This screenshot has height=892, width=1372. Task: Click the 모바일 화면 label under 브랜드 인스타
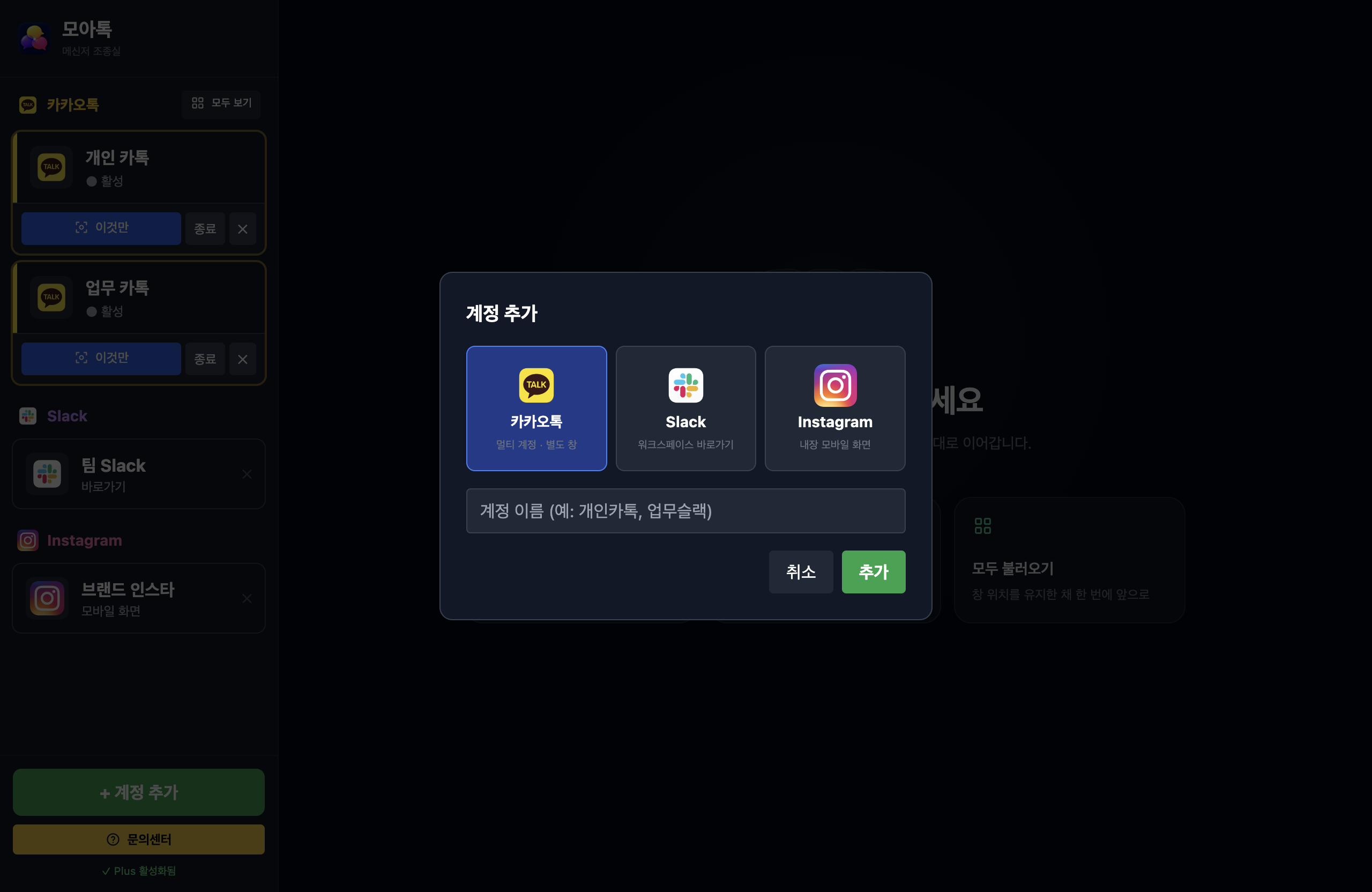tap(111, 611)
